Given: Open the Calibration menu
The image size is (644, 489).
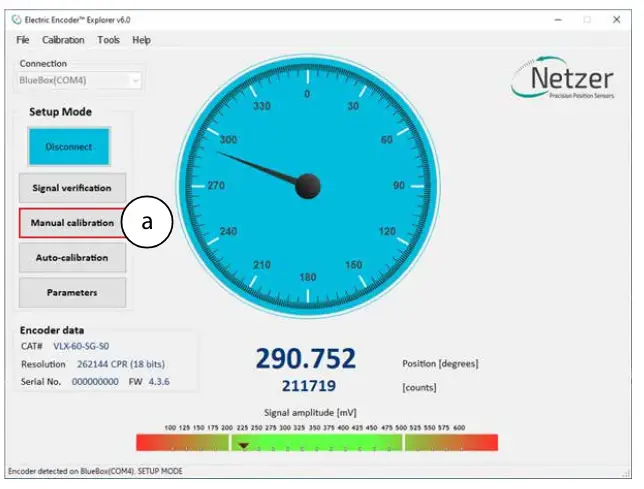Looking at the screenshot, I should click(63, 40).
